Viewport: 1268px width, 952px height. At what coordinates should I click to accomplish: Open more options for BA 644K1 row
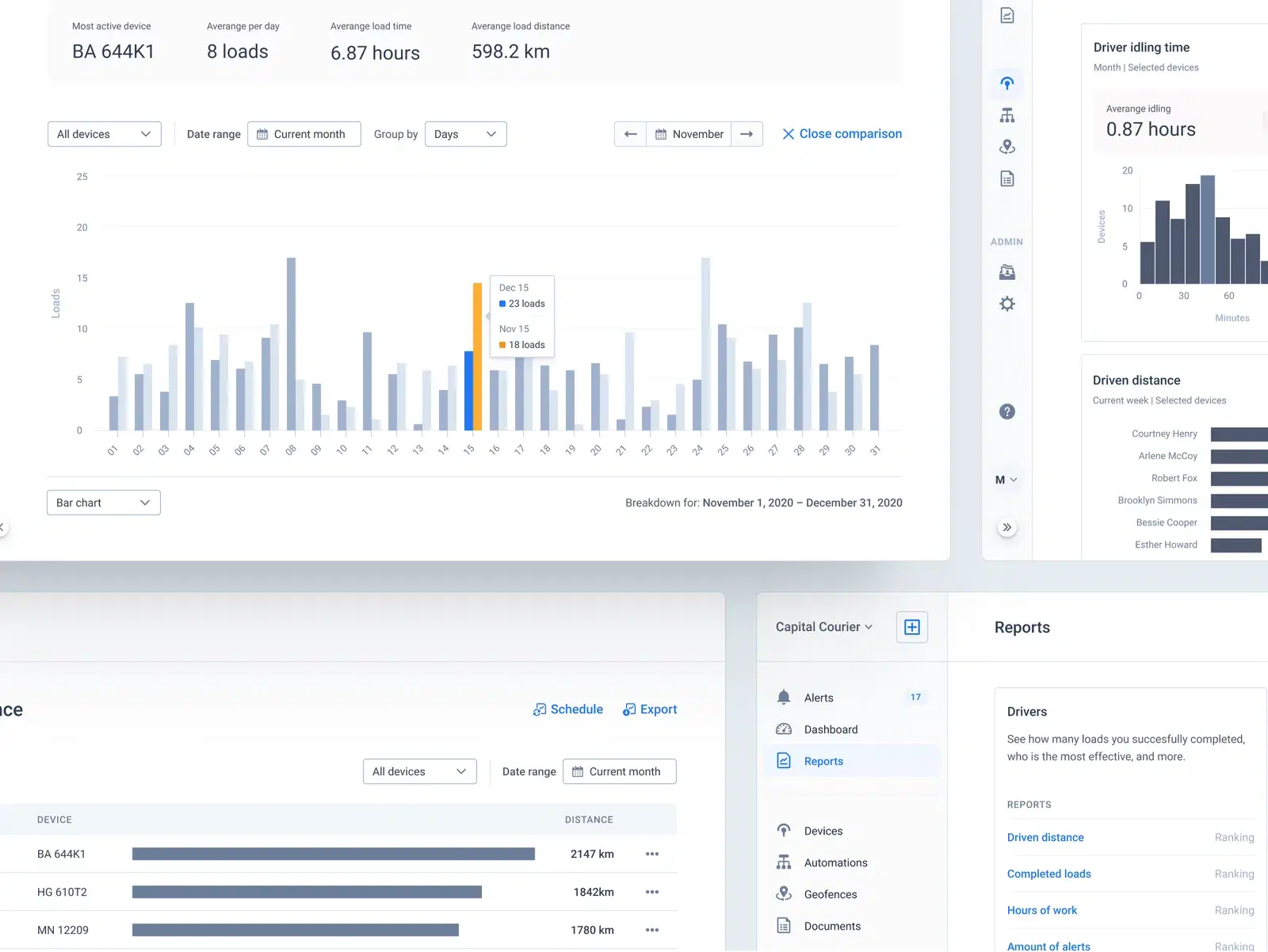(x=652, y=854)
